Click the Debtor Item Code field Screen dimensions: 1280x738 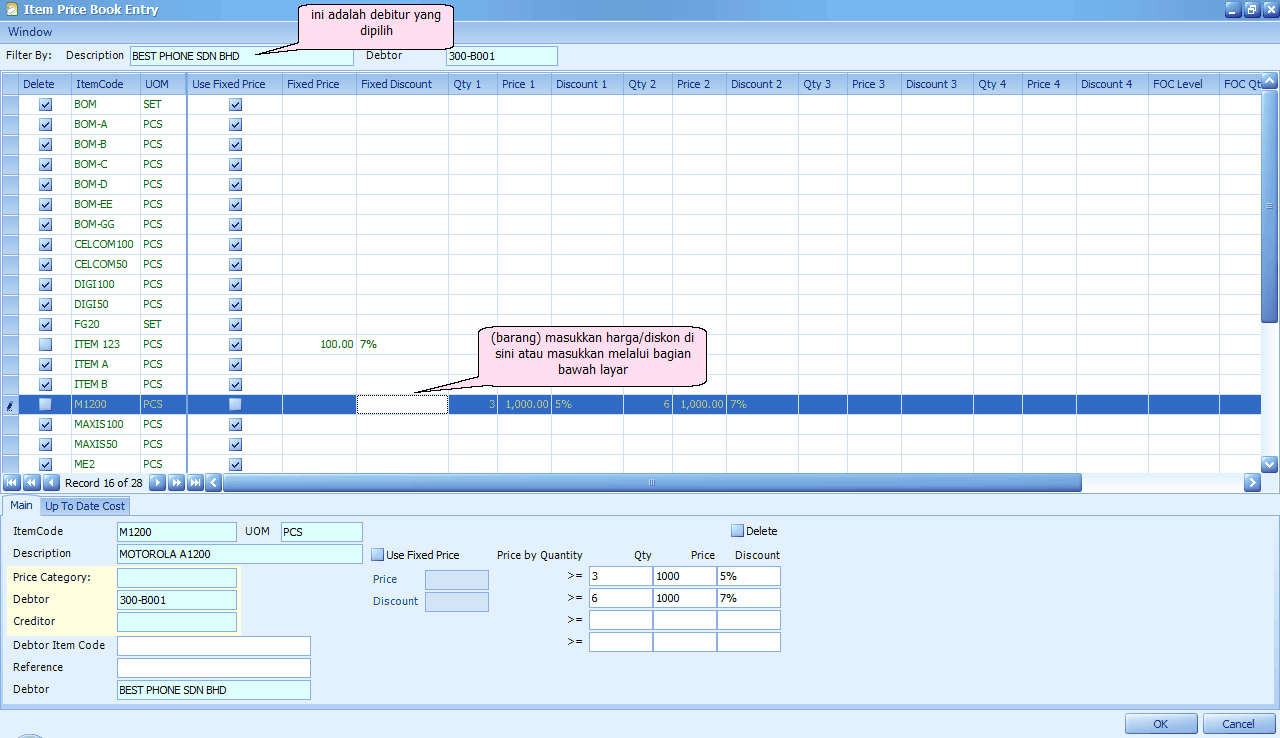(214, 646)
